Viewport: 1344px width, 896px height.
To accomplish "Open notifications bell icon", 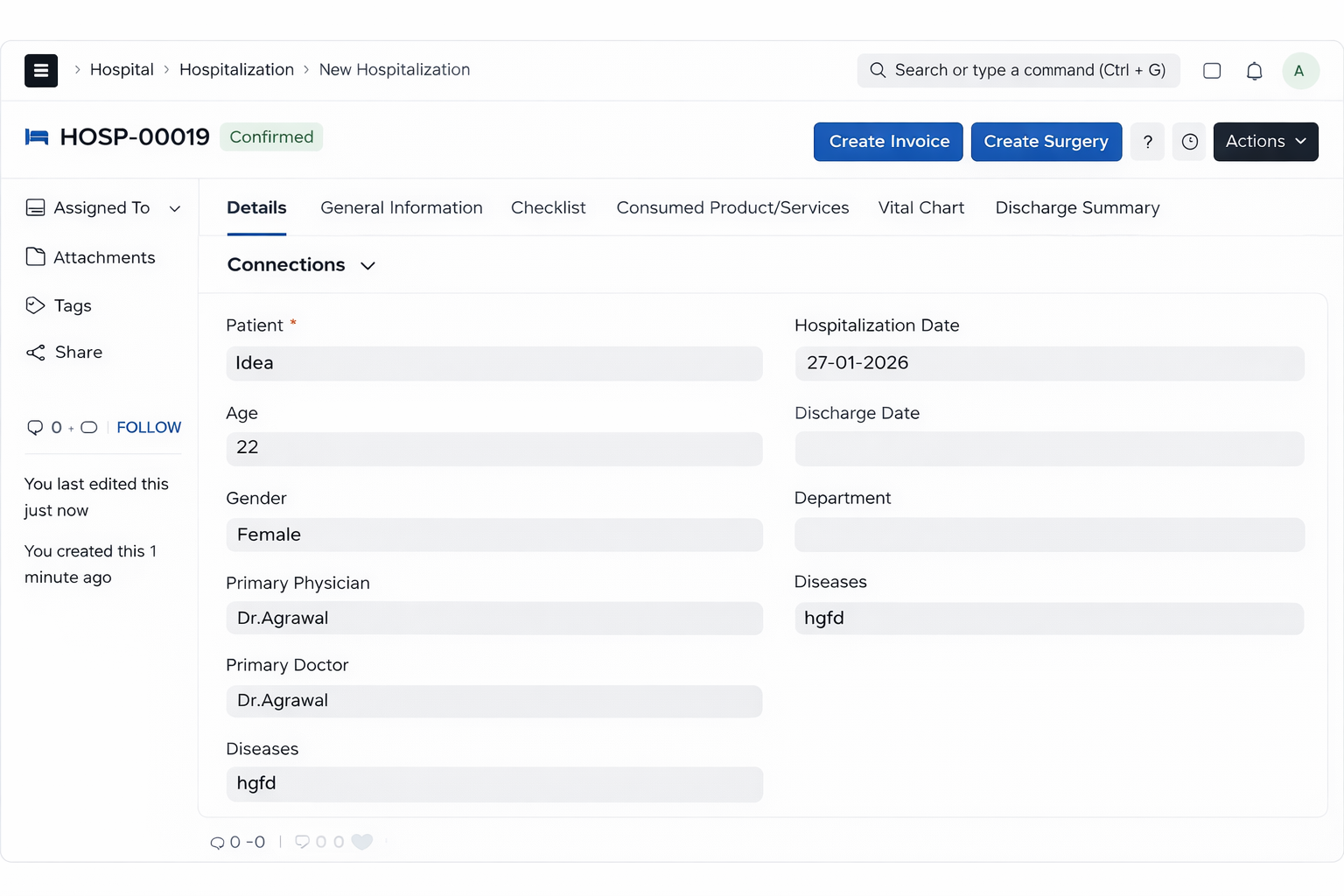I will click(1254, 71).
